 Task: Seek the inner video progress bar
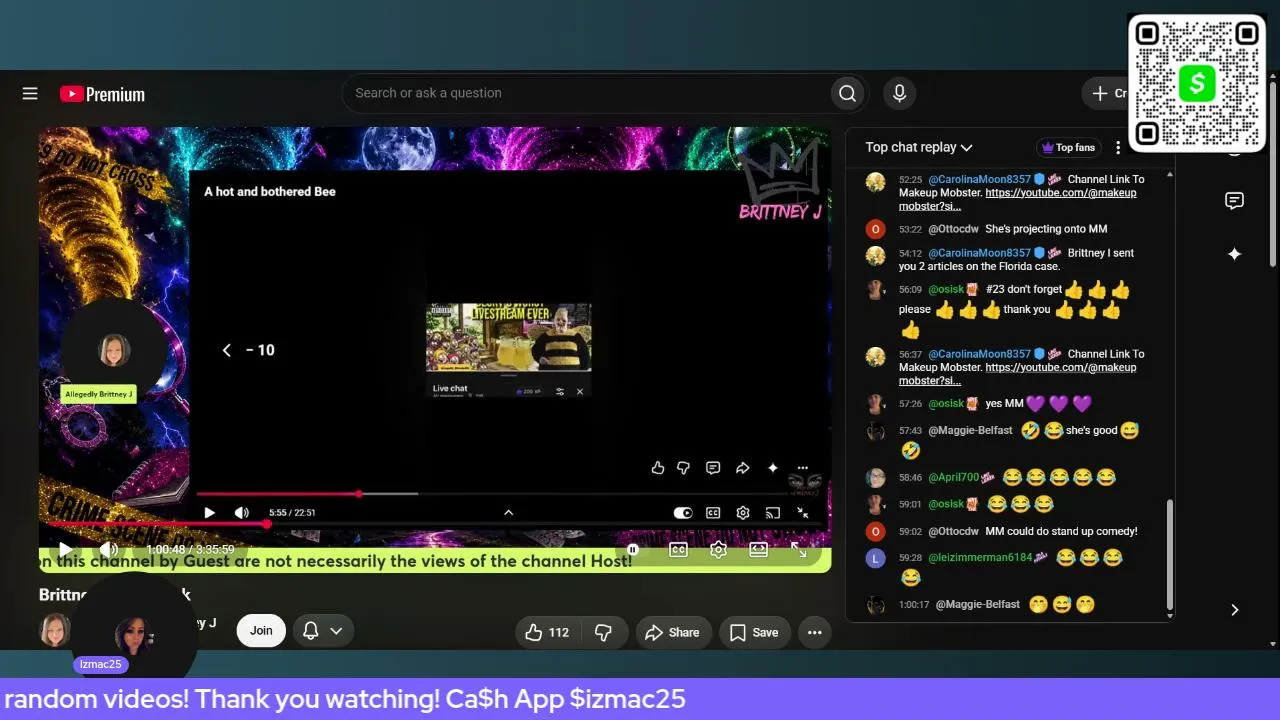pos(508,494)
